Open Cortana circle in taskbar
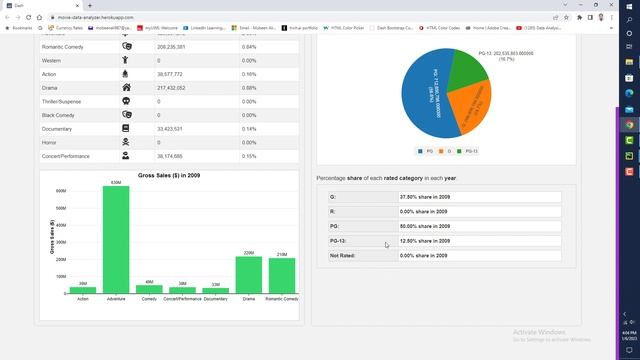 629,33
